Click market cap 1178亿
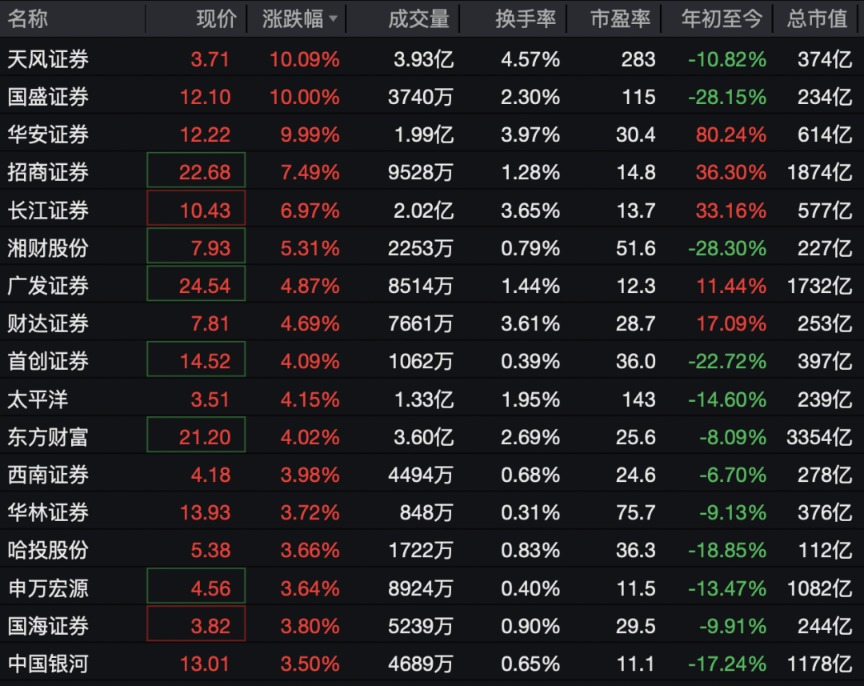Viewport: 864px width, 686px height. pos(819,665)
